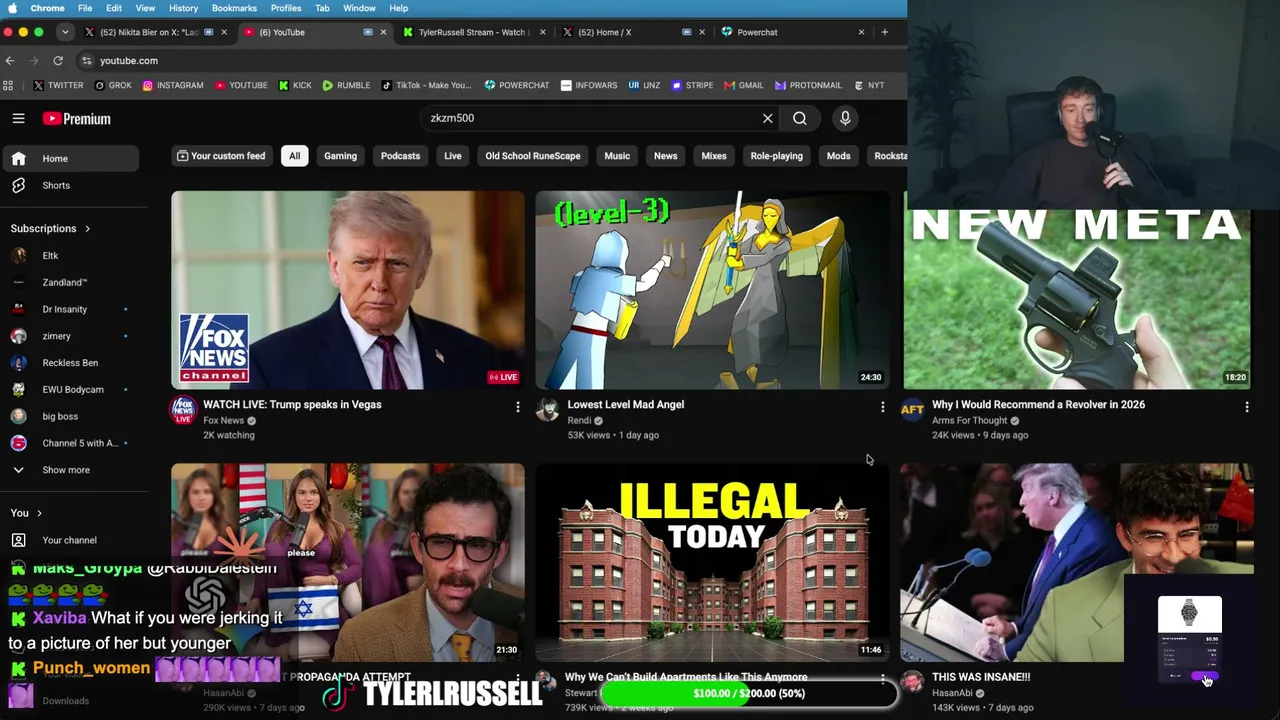Filter the feed by Music
This screenshot has height=720, width=1280.
[617, 156]
